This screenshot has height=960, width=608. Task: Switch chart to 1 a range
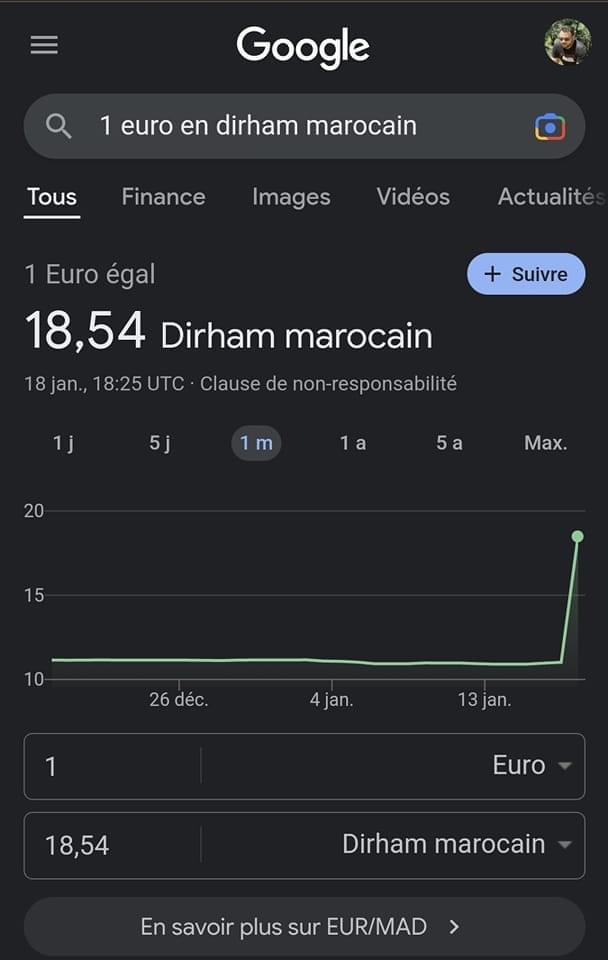pos(353,443)
